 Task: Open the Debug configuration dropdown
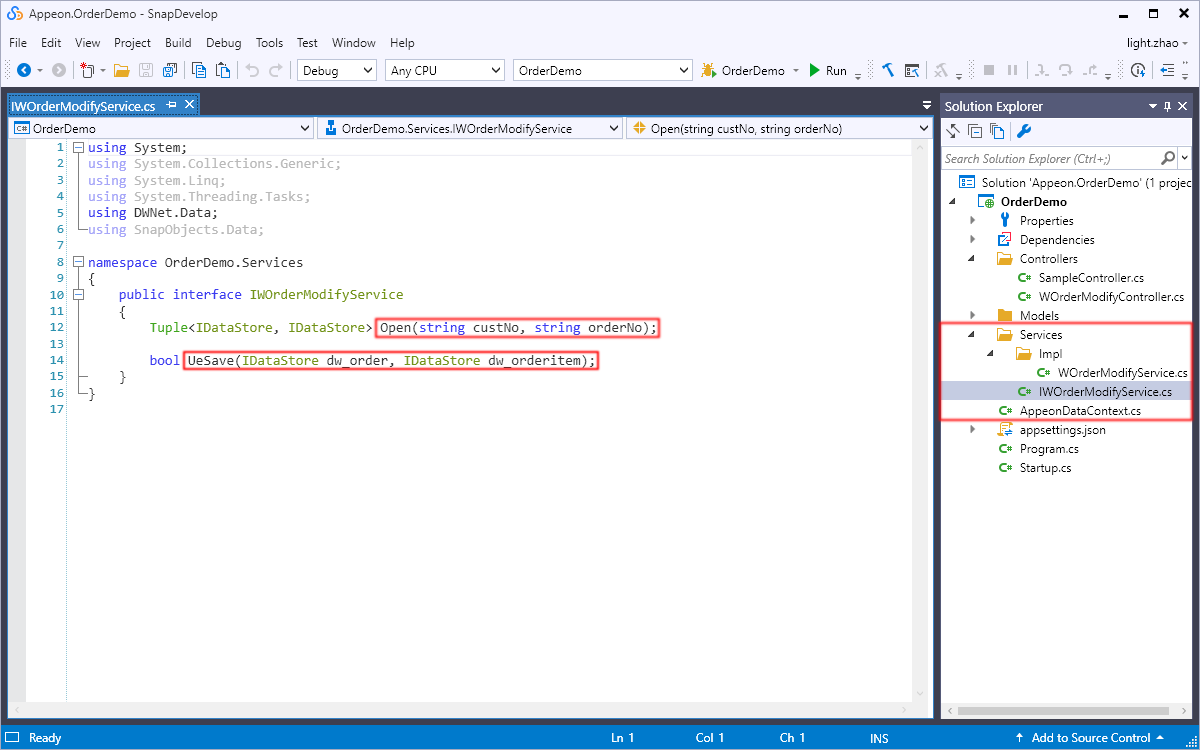[x=337, y=70]
